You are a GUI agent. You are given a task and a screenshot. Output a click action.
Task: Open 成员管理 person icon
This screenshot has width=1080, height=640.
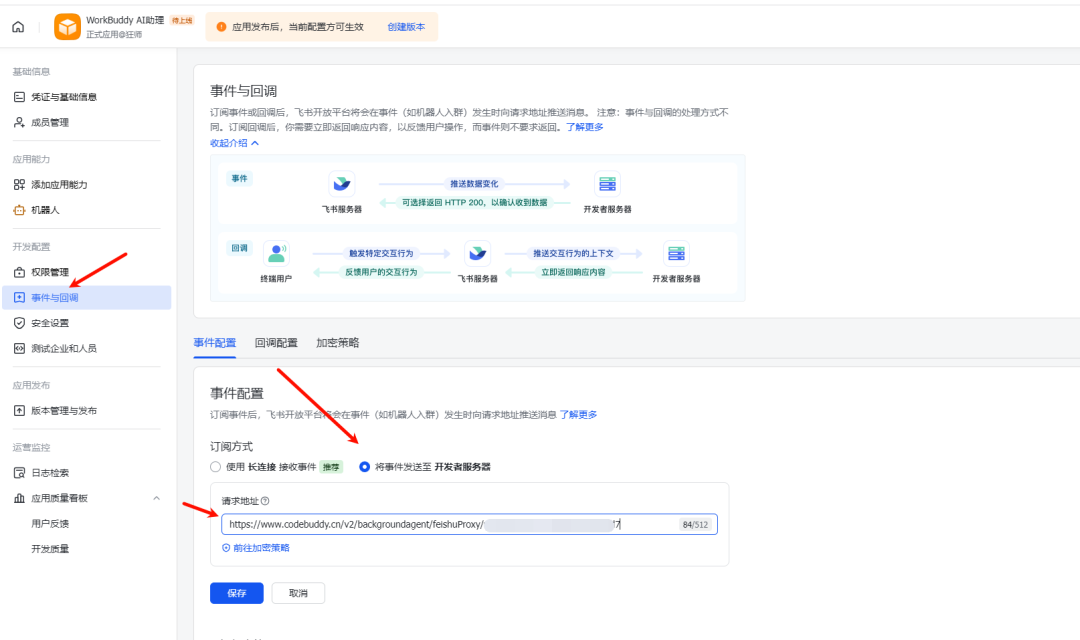[19, 123]
